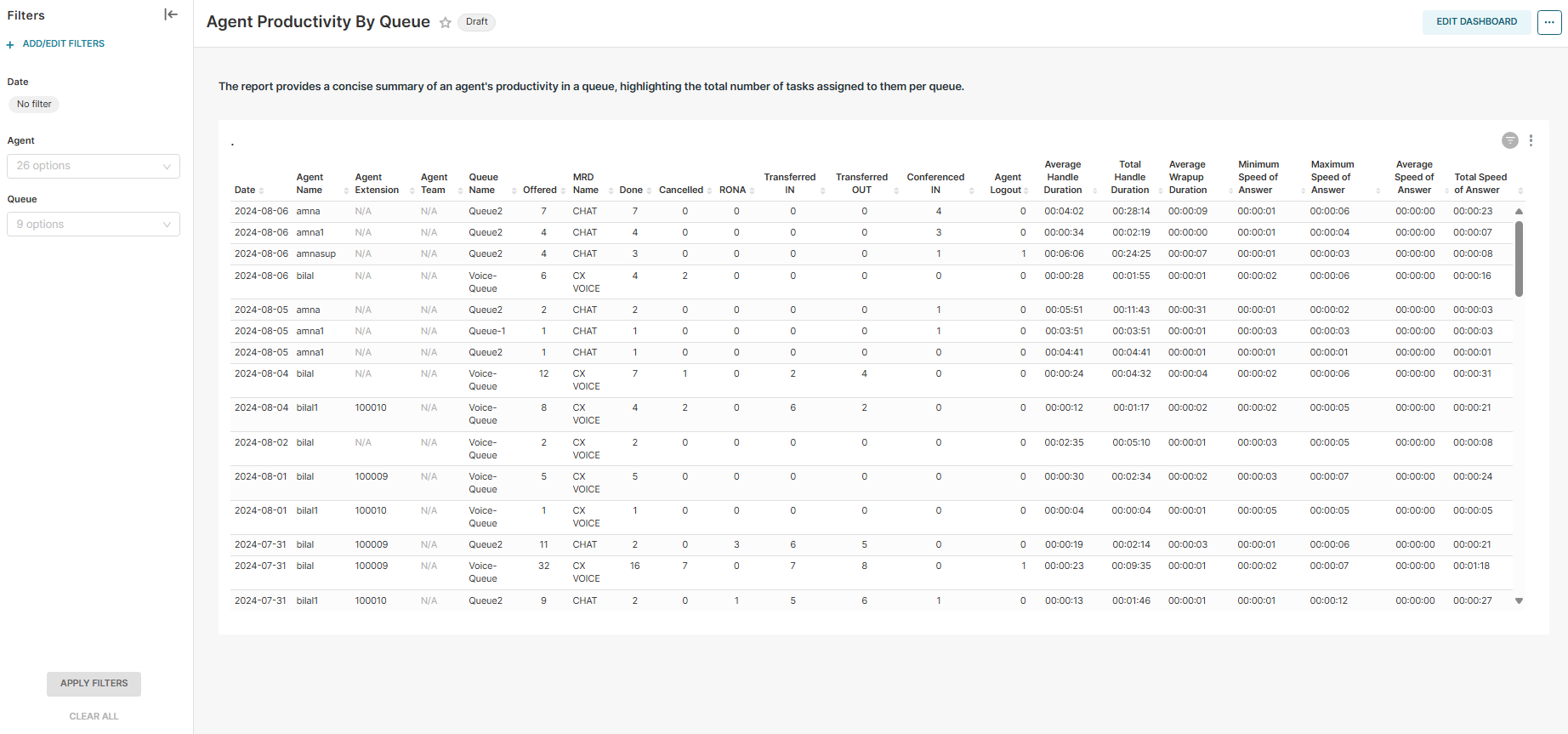Open the dashboard more options menu
This screenshot has height=734, width=1568.
(x=1548, y=23)
